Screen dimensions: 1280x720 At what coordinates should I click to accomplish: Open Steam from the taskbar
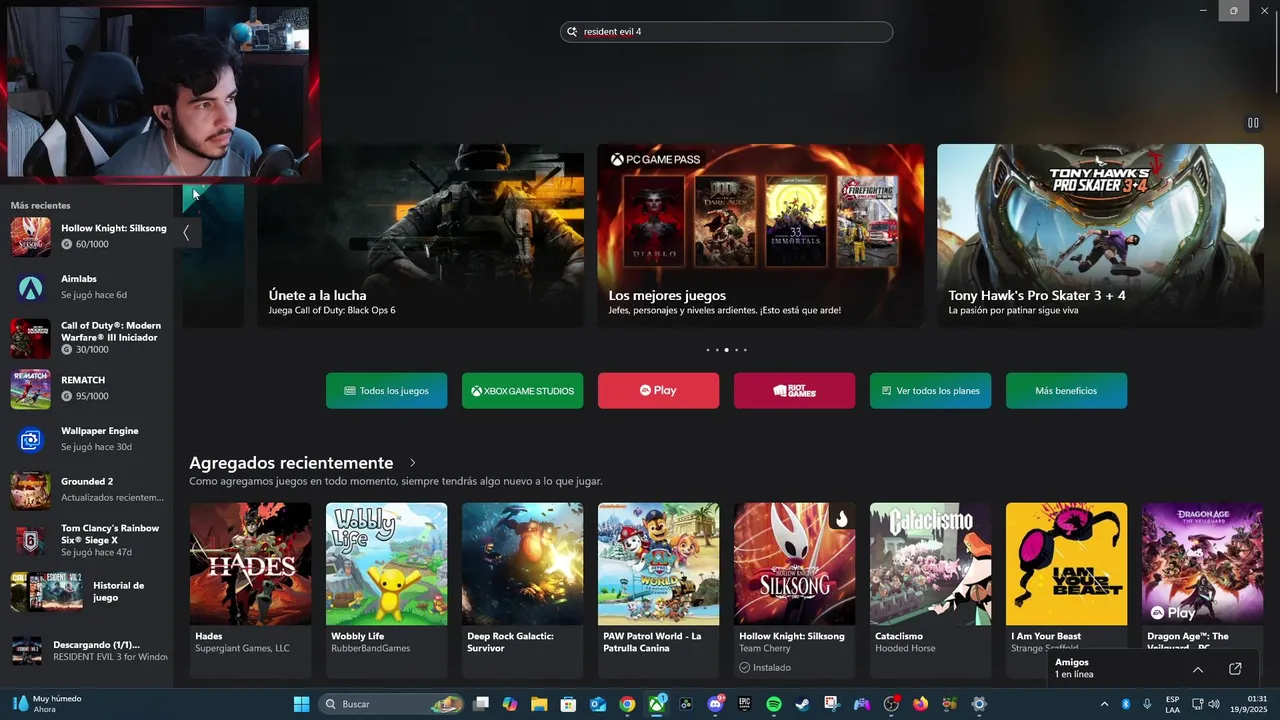coord(802,704)
